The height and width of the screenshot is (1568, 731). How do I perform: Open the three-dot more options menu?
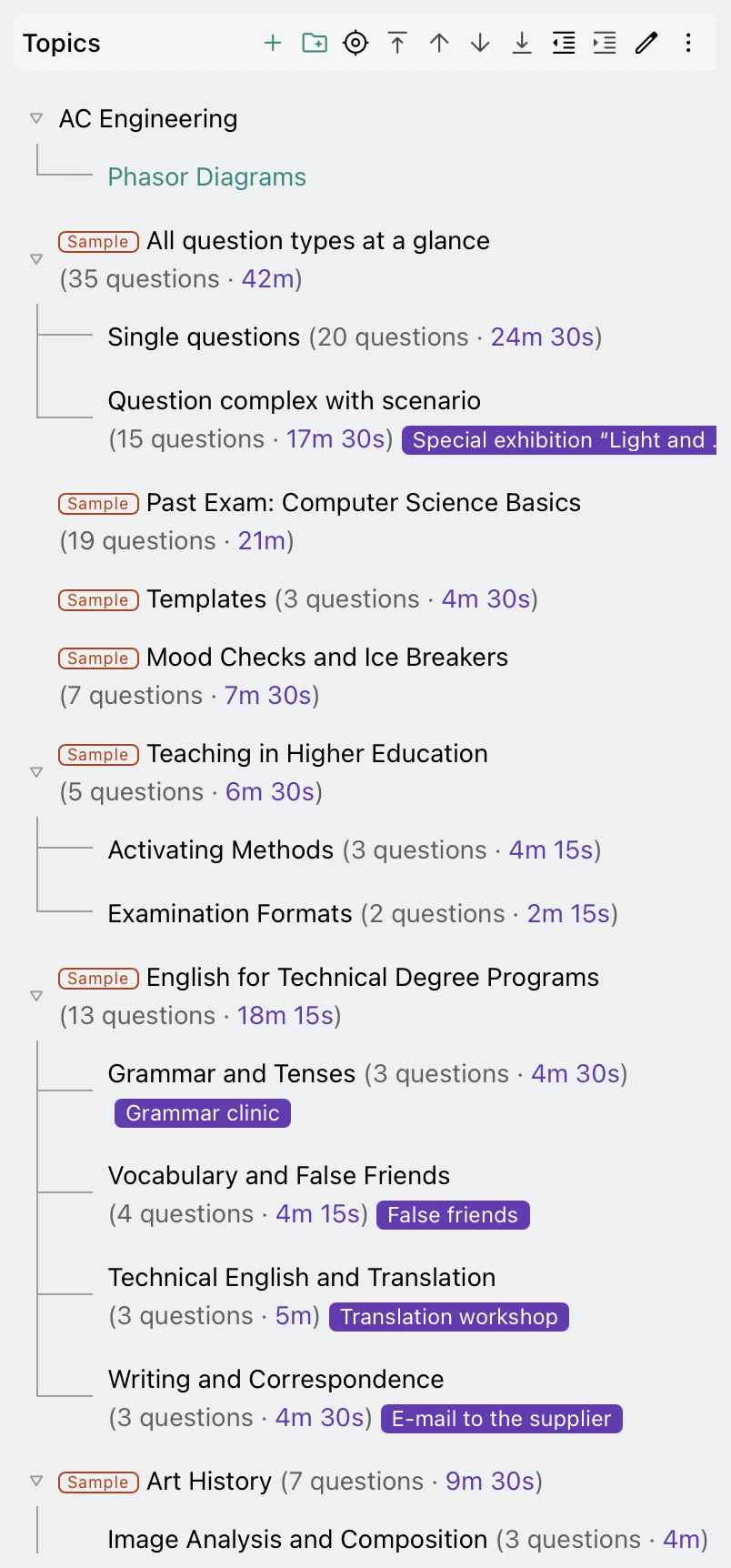coord(688,43)
